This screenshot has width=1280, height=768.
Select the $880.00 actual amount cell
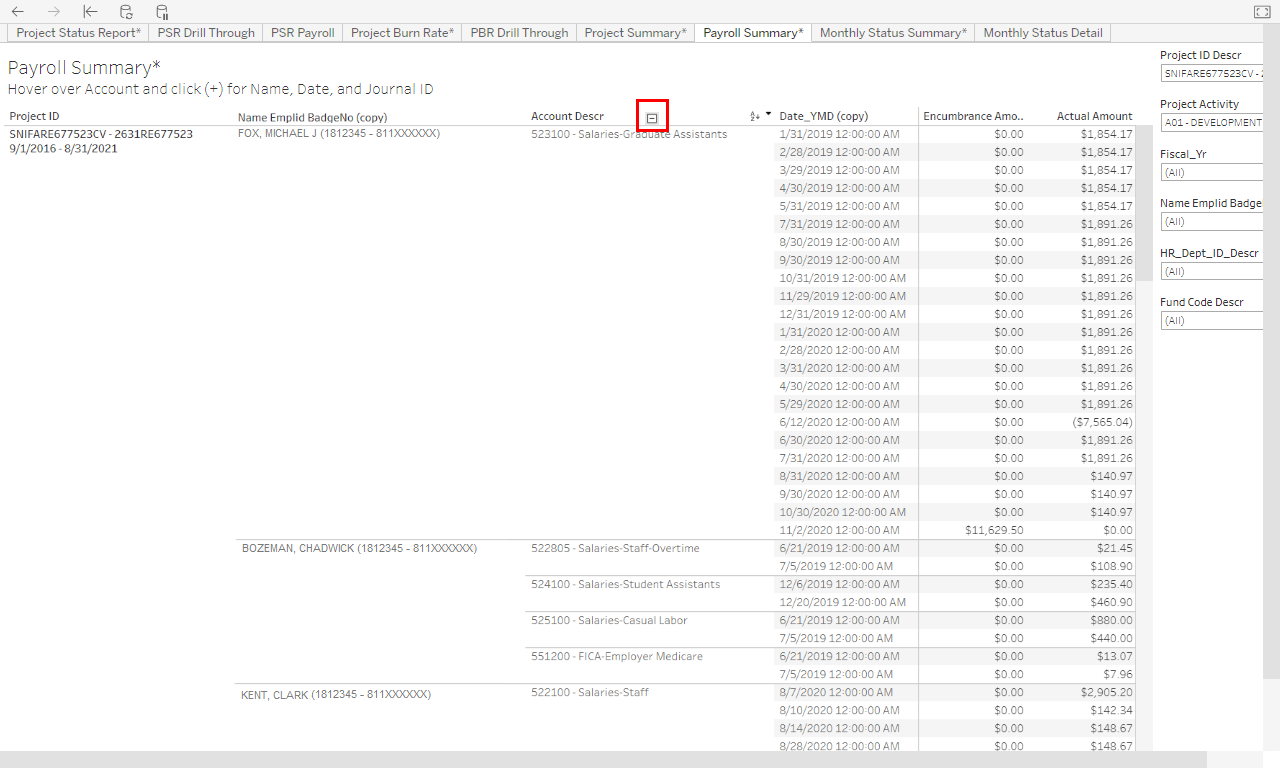(1112, 620)
